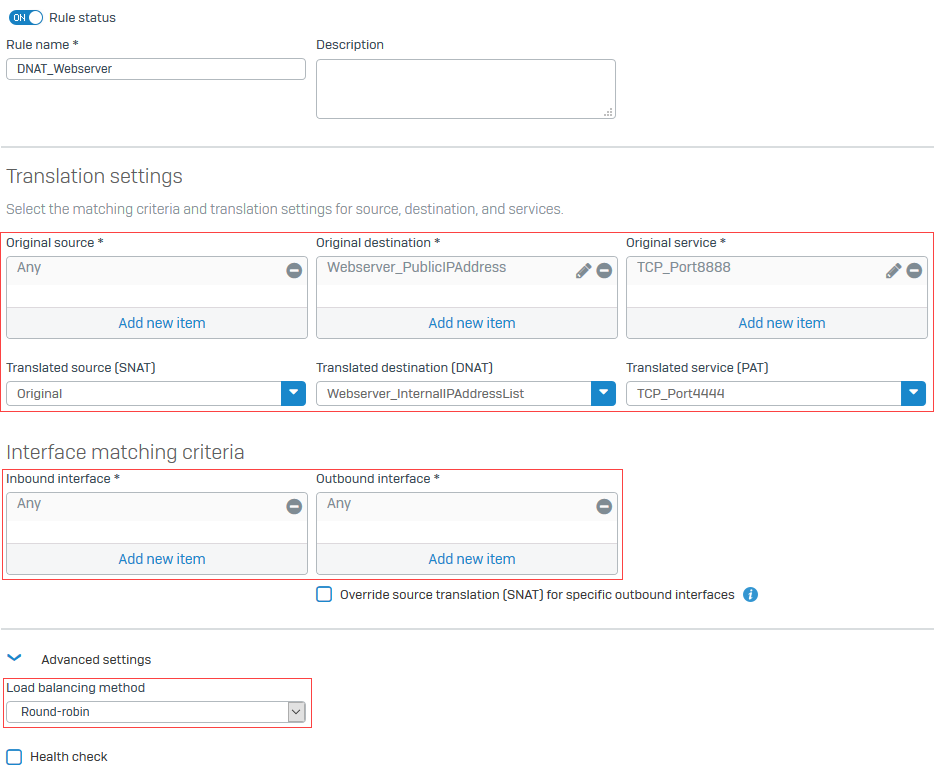Open Translated service (PAT) dropdown
934x776 pixels.
pyautogui.click(x=913, y=394)
